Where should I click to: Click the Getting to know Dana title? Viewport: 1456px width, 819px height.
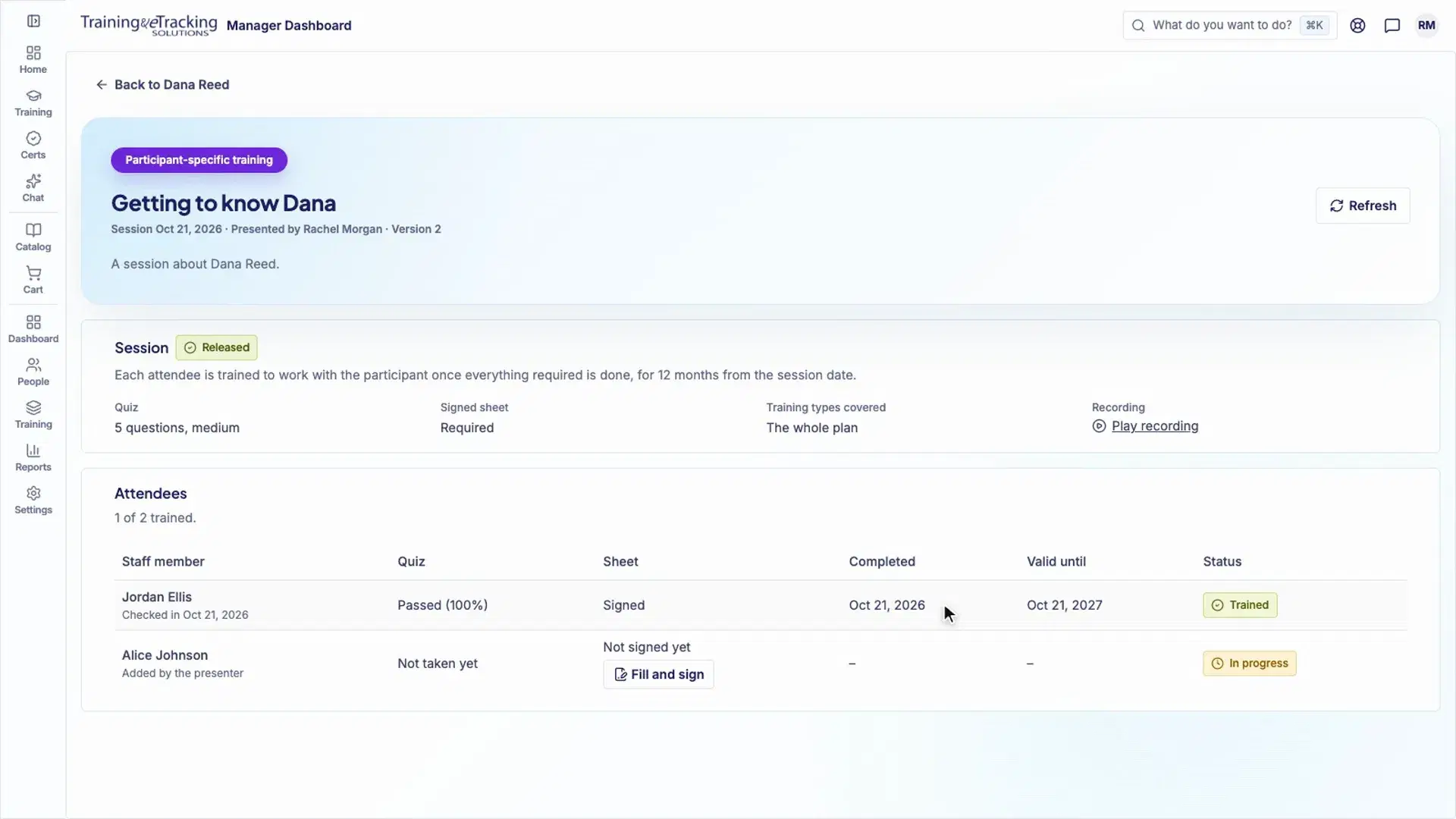coord(224,203)
